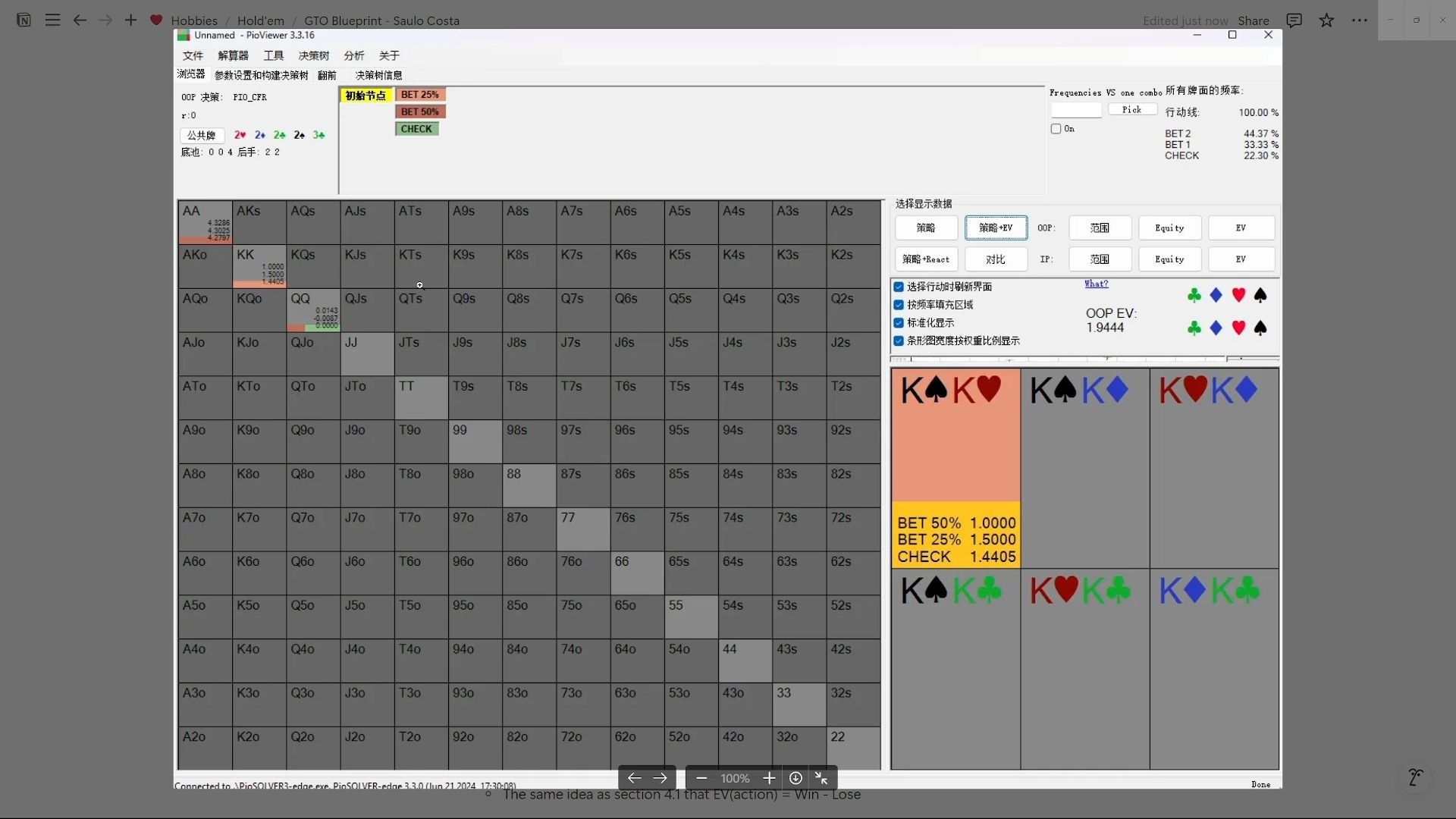Click previous image arrow in viewer toolbar
This screenshot has height=819, width=1456.
[x=634, y=778]
